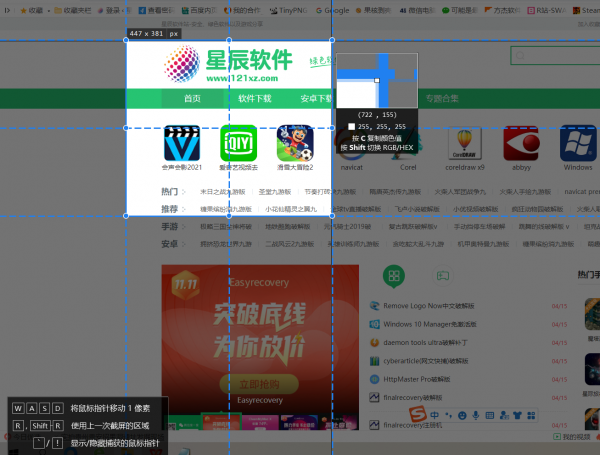Open the 收藏夹栏 bookmarks folder
This screenshot has height=455, width=600.
tap(73, 10)
